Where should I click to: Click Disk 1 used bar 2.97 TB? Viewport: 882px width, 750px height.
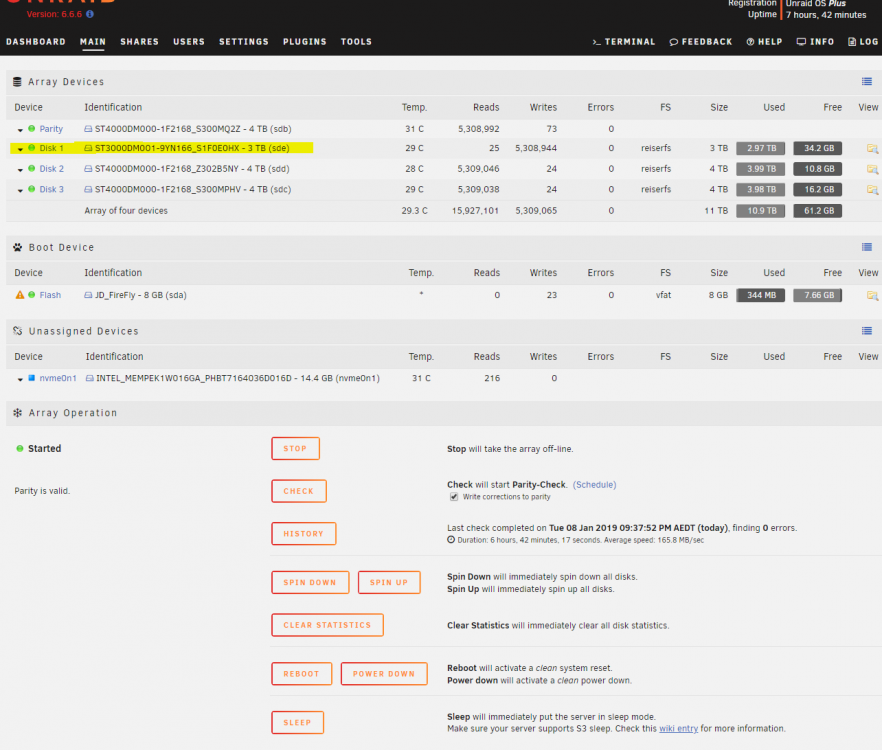tap(760, 149)
